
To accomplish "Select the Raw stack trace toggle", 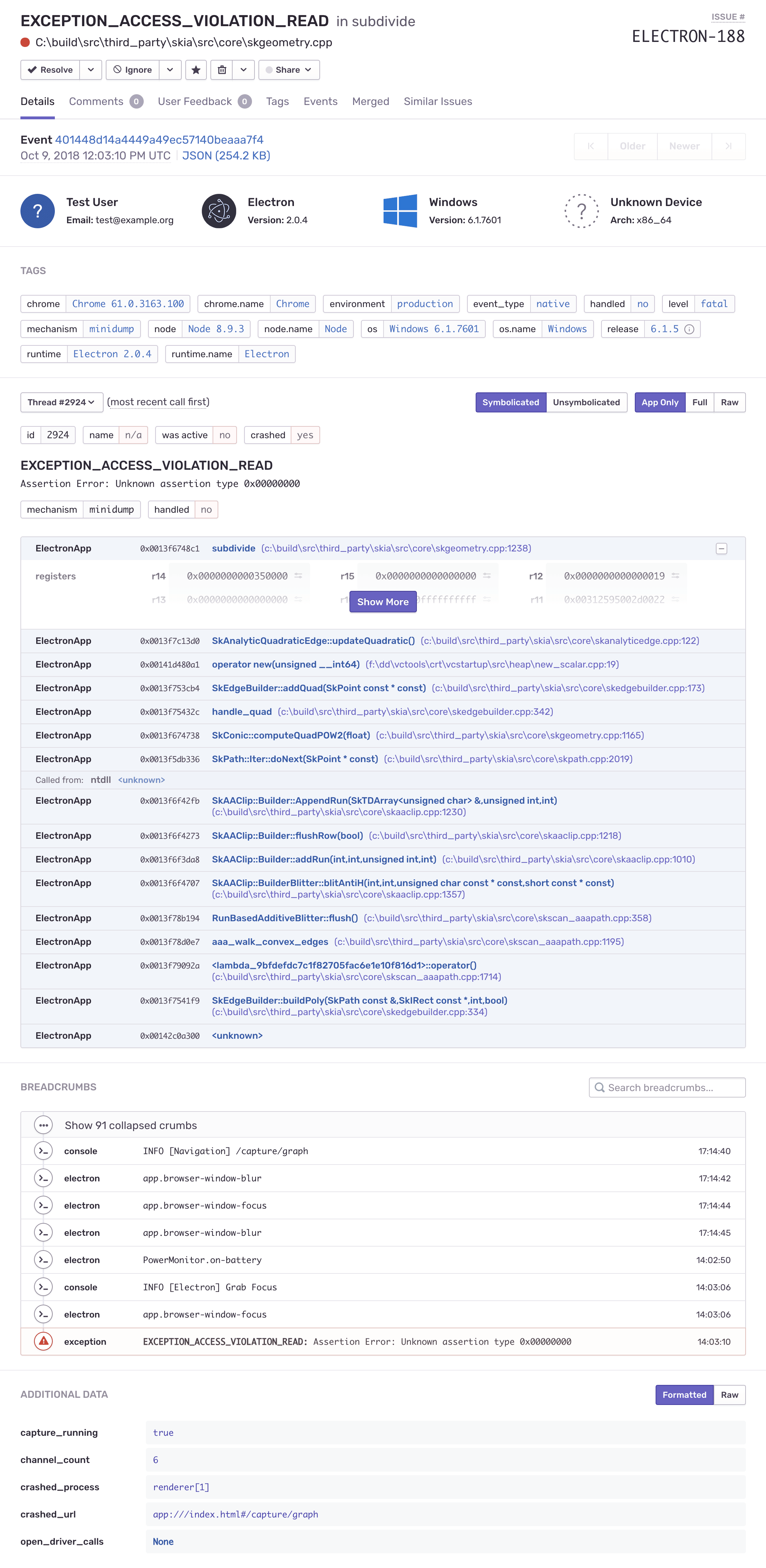I will click(x=730, y=402).
